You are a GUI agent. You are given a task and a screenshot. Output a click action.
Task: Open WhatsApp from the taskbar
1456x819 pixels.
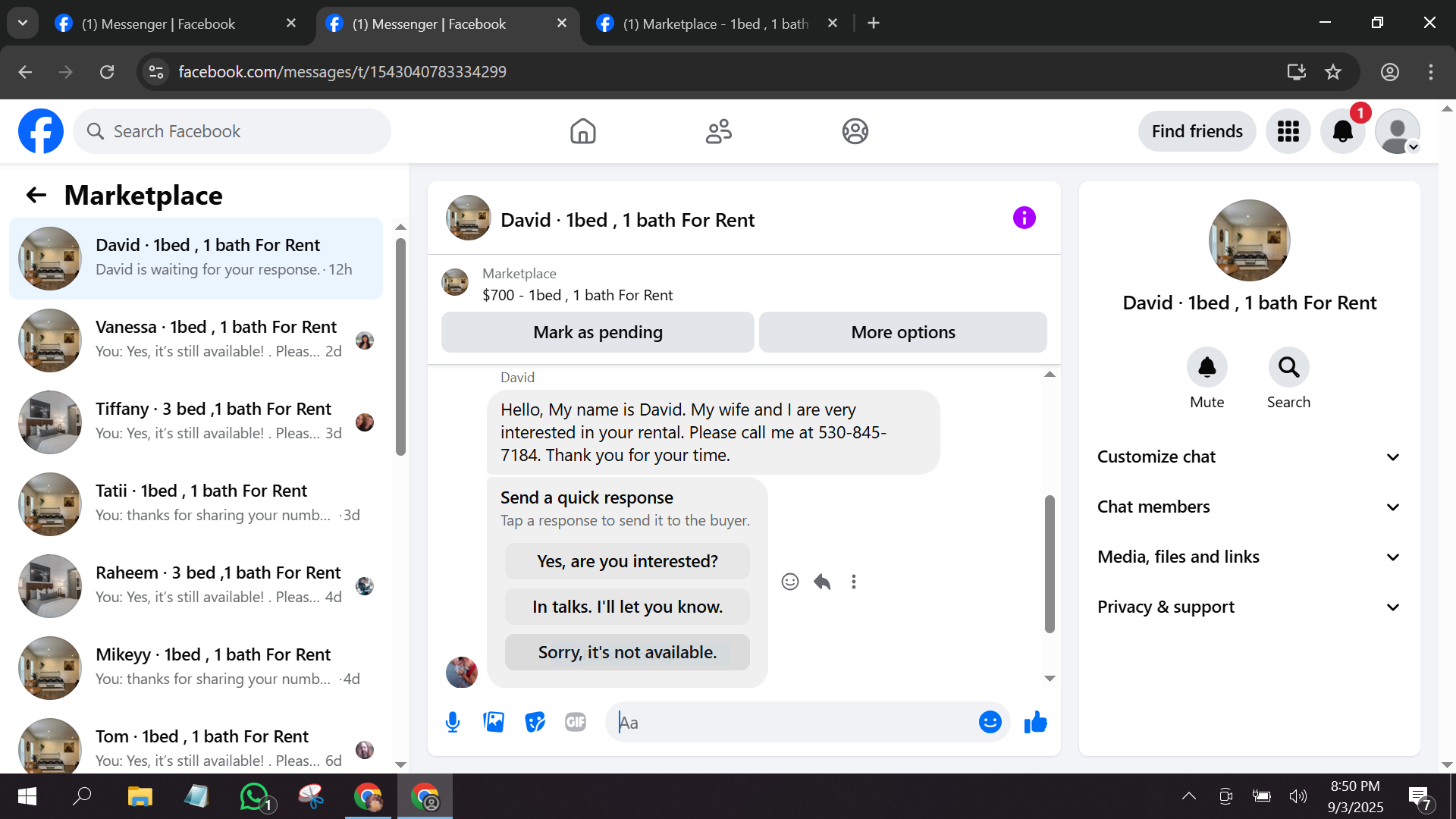click(x=255, y=796)
